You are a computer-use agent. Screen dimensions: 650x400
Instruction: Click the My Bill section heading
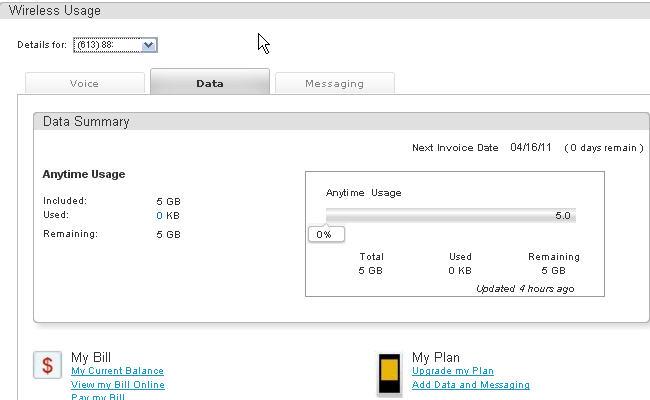click(91, 357)
